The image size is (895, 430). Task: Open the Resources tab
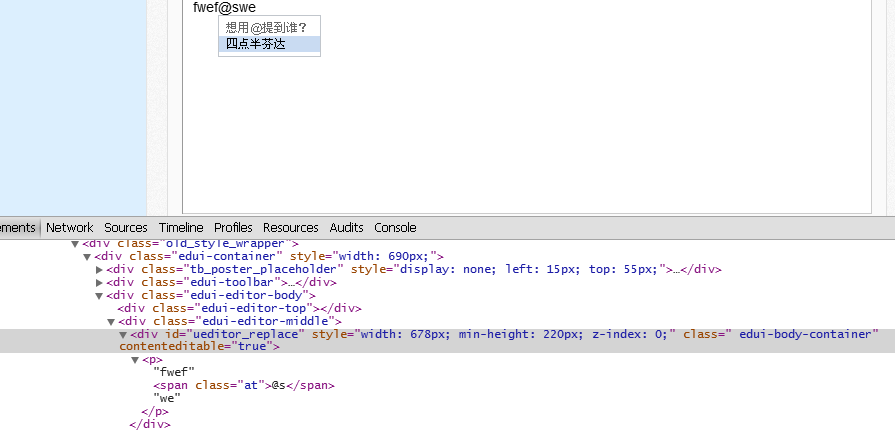pos(290,227)
